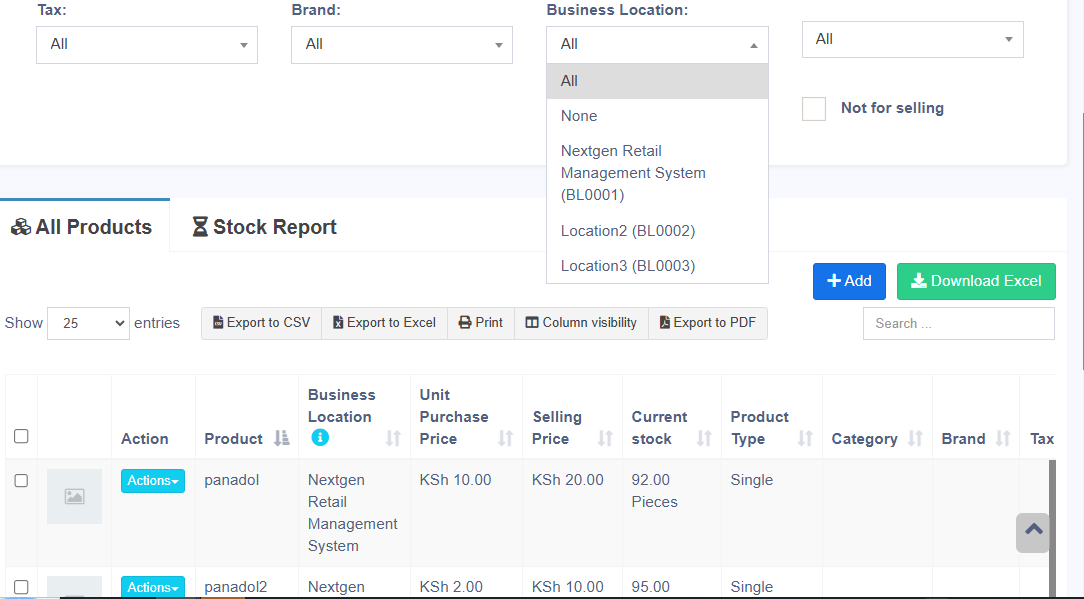Choose All in Business Location list
Viewport: 1084px width, 599px height.
point(657,81)
